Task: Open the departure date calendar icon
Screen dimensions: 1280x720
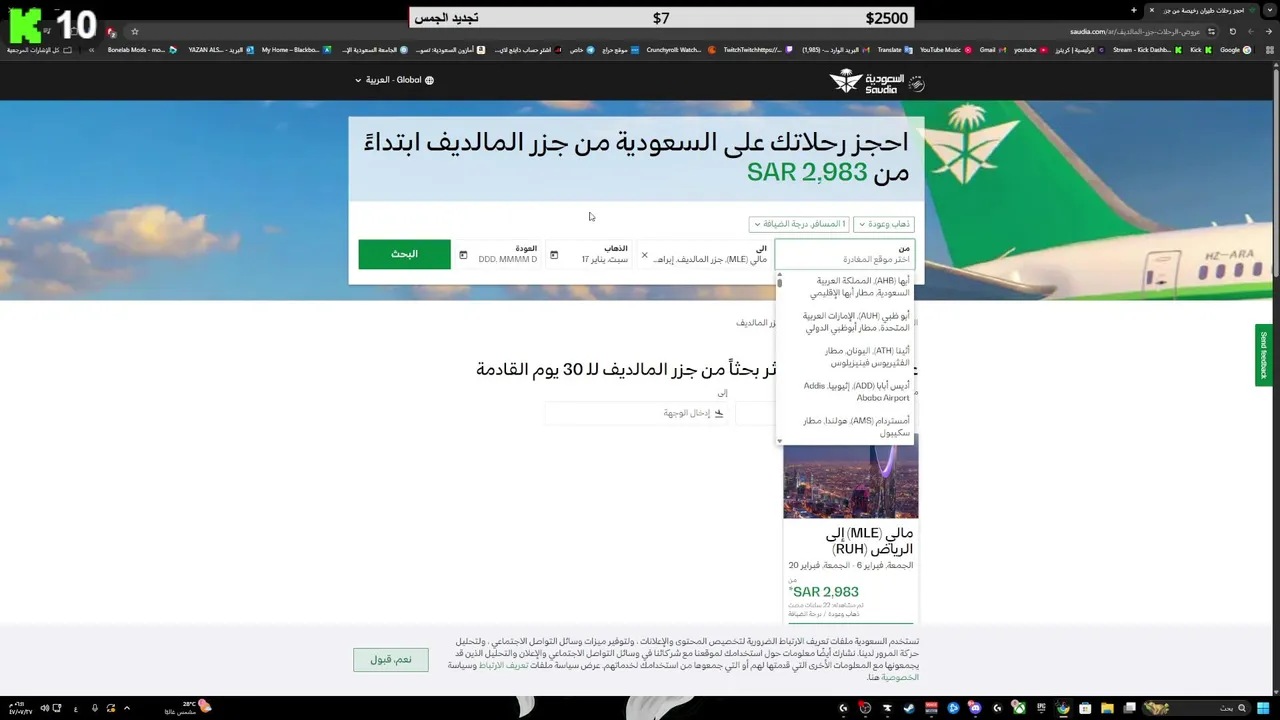Action: click(554, 255)
